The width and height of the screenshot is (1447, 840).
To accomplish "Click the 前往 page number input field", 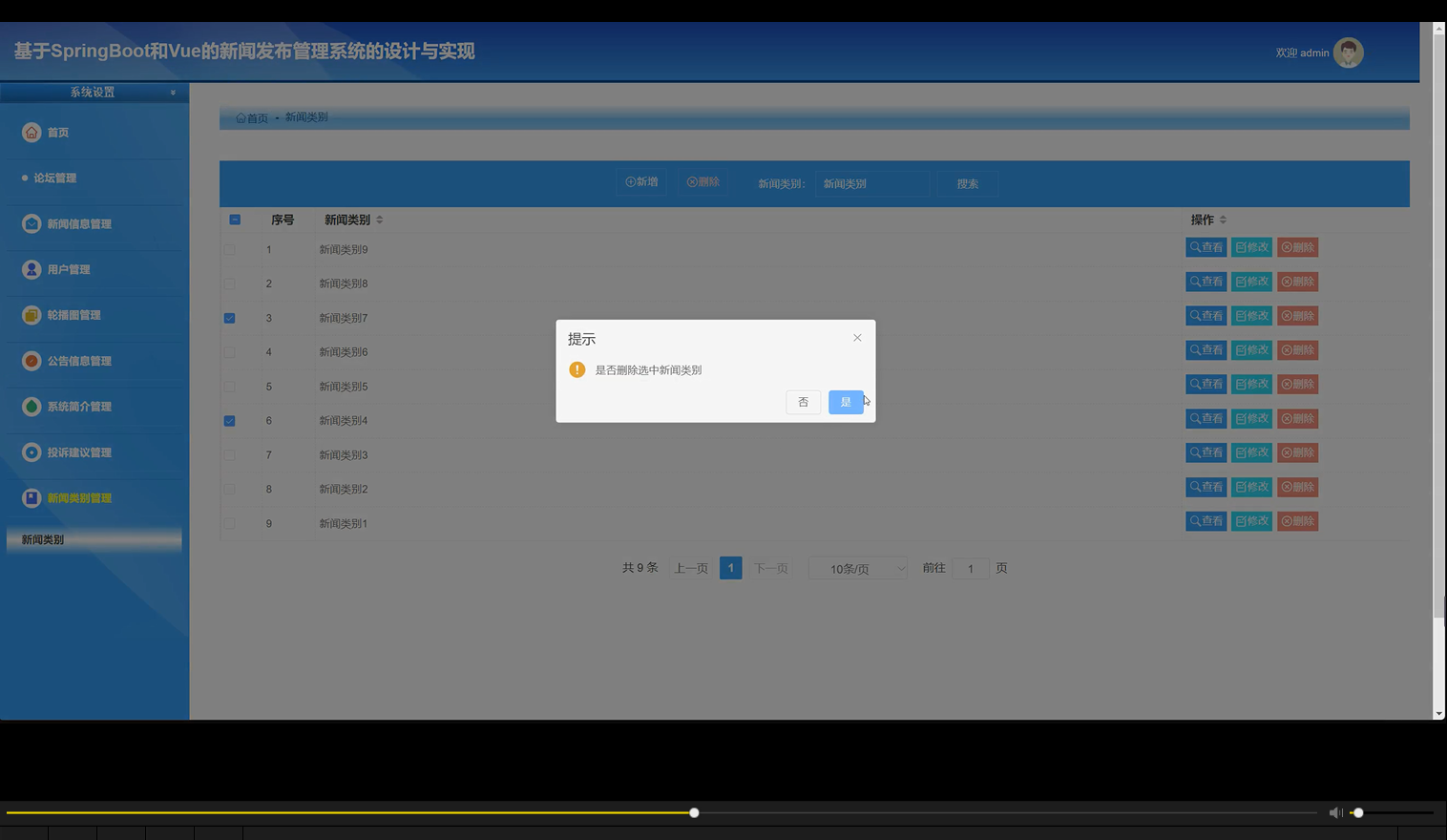I will tap(971, 568).
